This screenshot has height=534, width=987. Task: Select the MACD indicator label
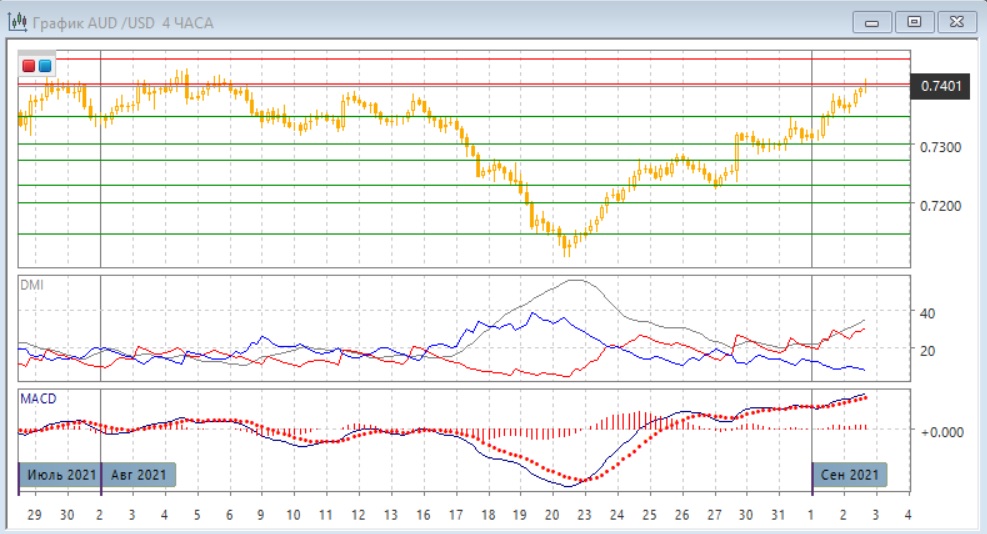pyautogui.click(x=38, y=399)
